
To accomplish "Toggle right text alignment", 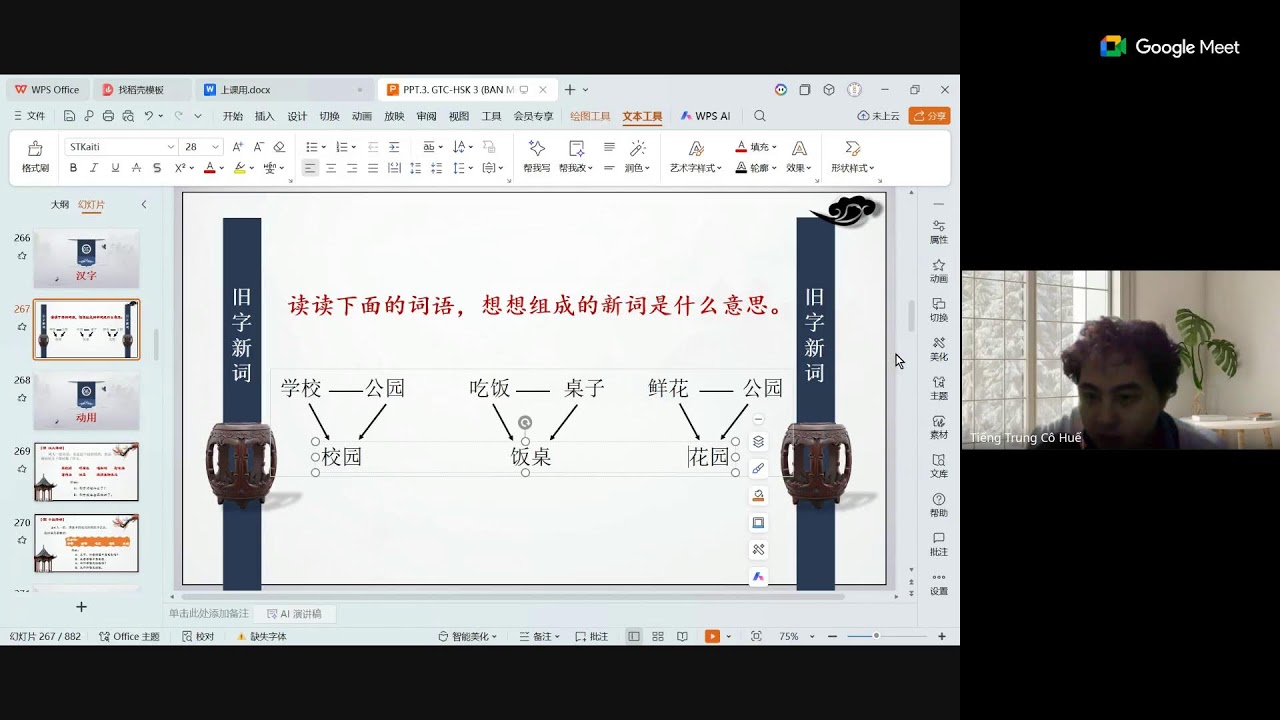I will [x=352, y=168].
